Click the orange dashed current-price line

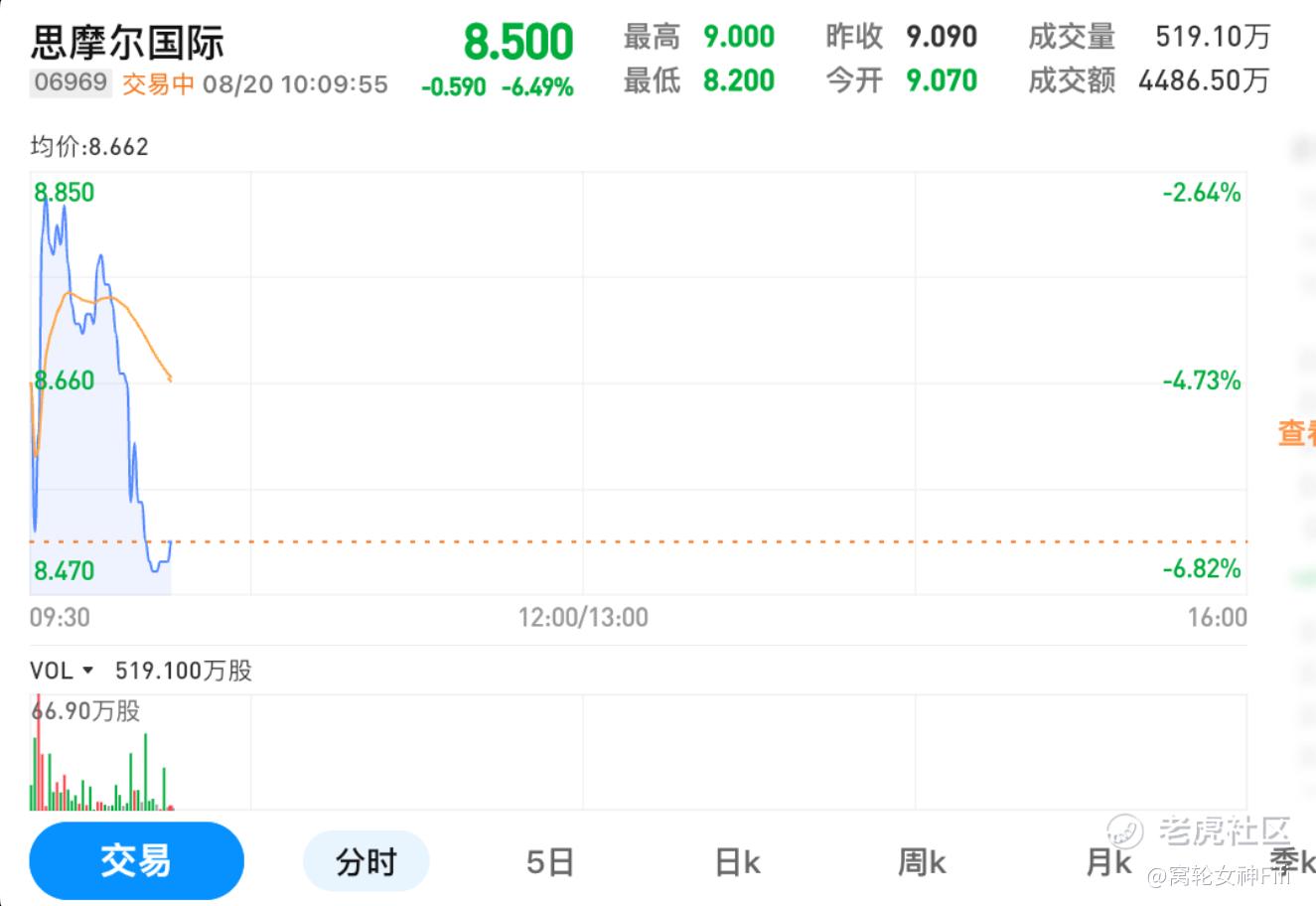tap(695, 541)
